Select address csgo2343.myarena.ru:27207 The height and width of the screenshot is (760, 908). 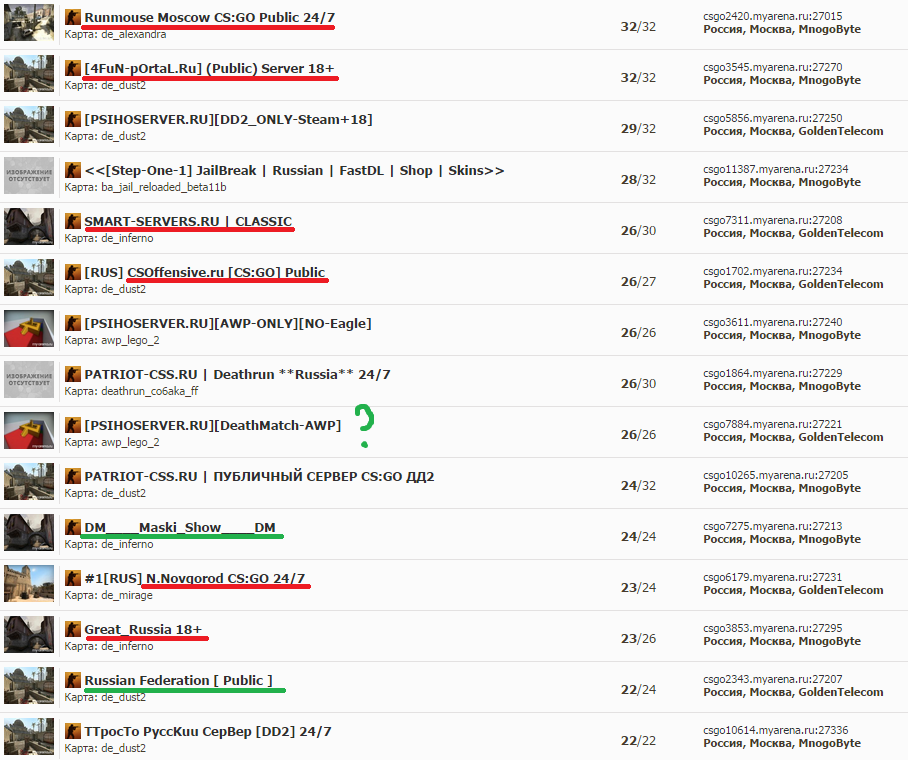pyautogui.click(x=772, y=679)
